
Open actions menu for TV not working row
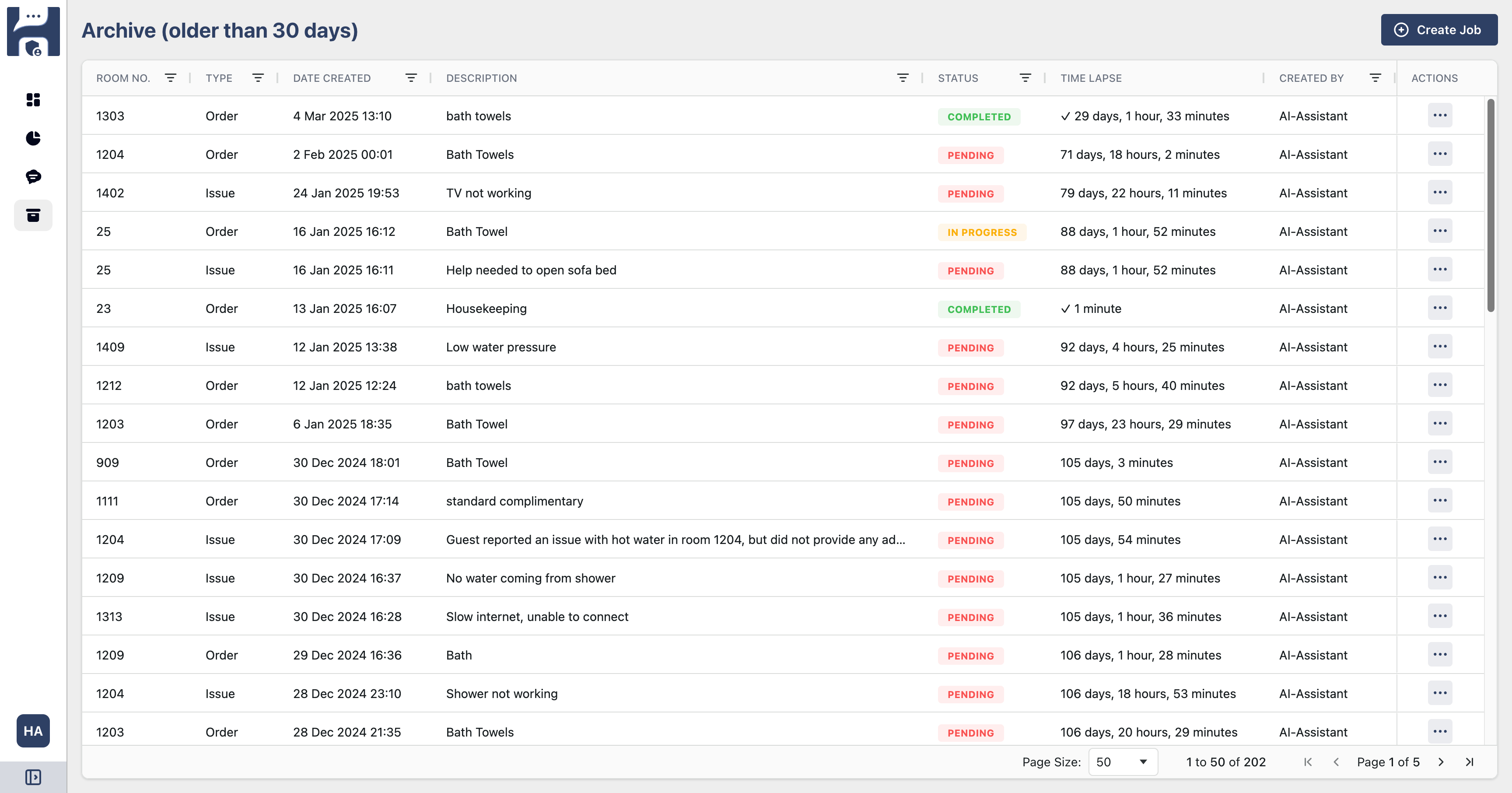(1440, 192)
